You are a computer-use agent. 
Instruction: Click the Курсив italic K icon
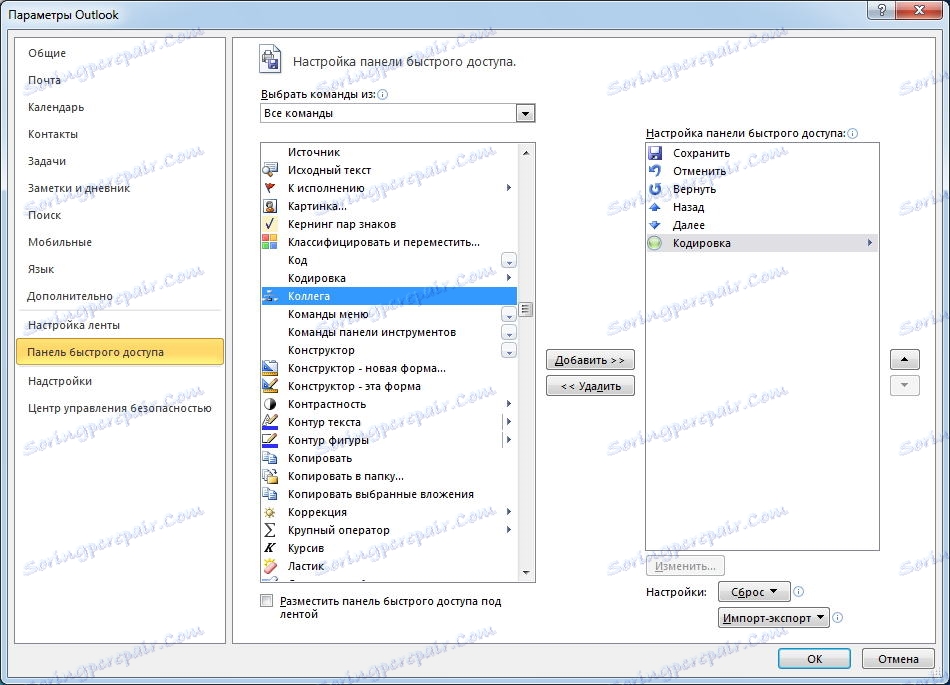(270, 548)
